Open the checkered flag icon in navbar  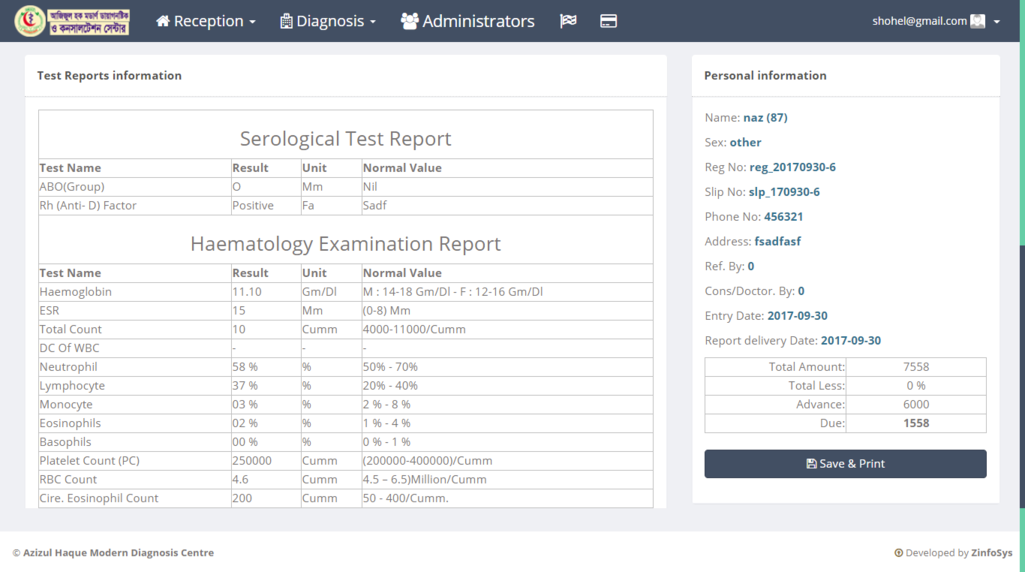[568, 21]
